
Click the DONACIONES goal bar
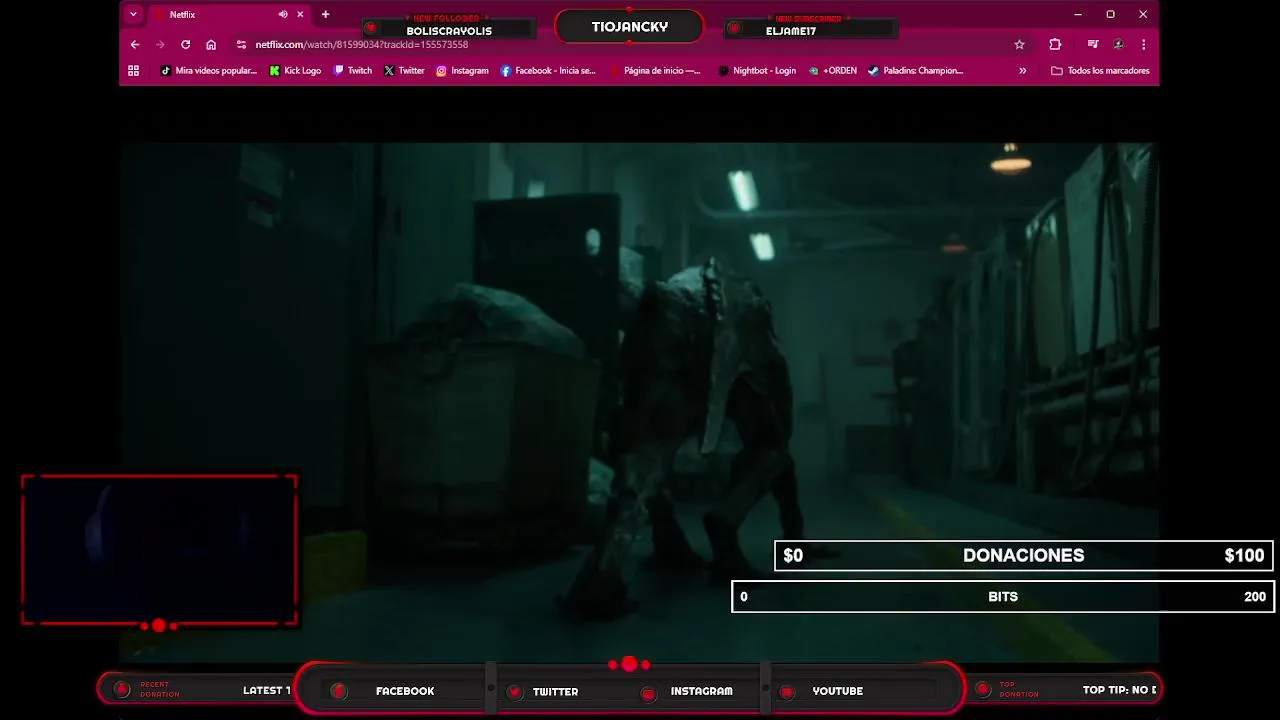[1024, 556]
